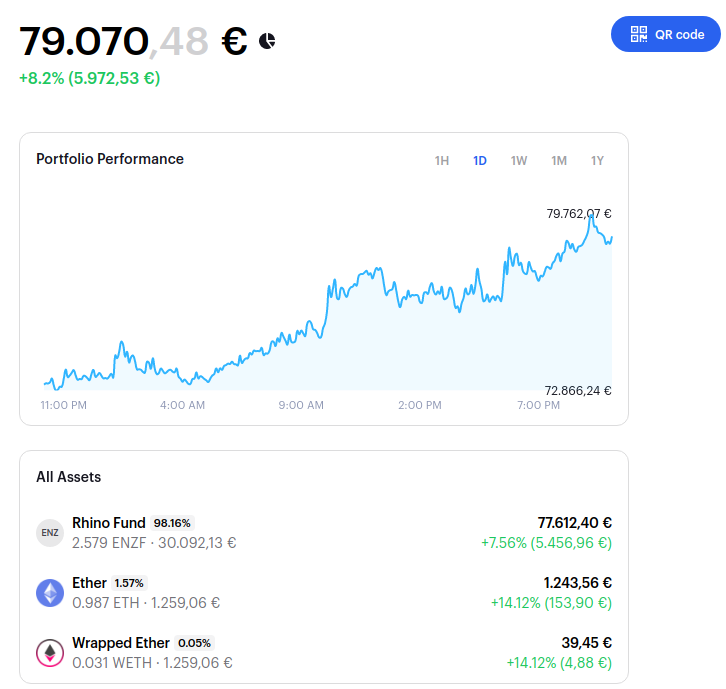Open the Wrapped Ether asset name
Screen dimensions: 726x689
[121, 643]
